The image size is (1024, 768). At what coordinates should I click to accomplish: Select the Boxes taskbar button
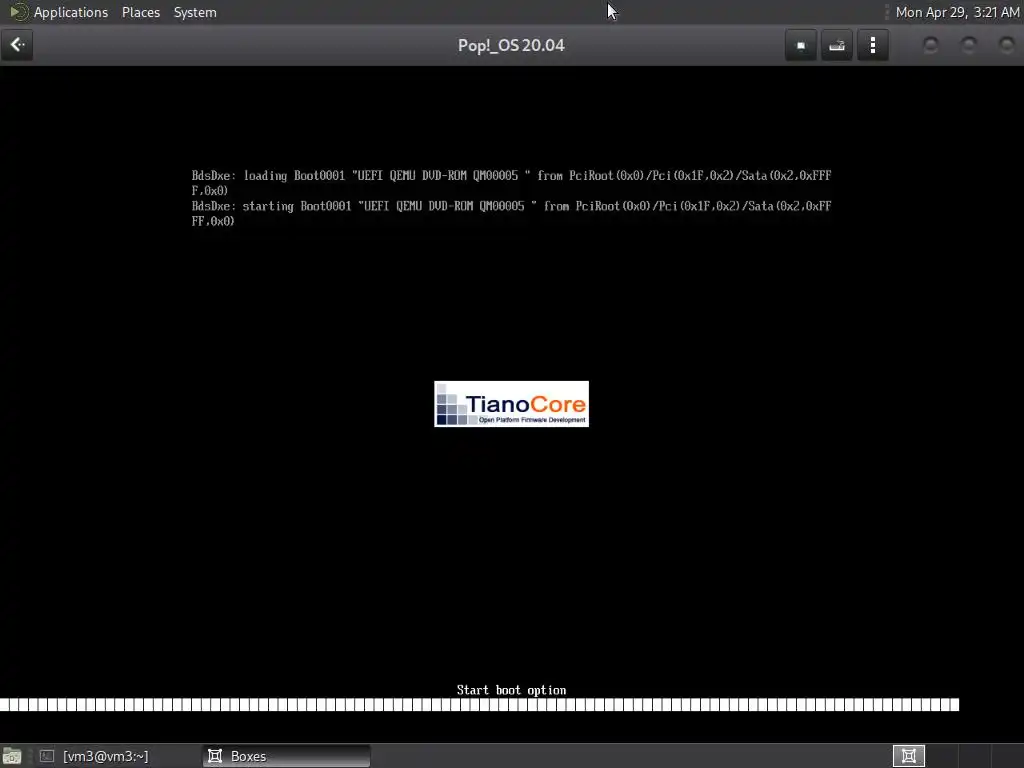pos(287,756)
